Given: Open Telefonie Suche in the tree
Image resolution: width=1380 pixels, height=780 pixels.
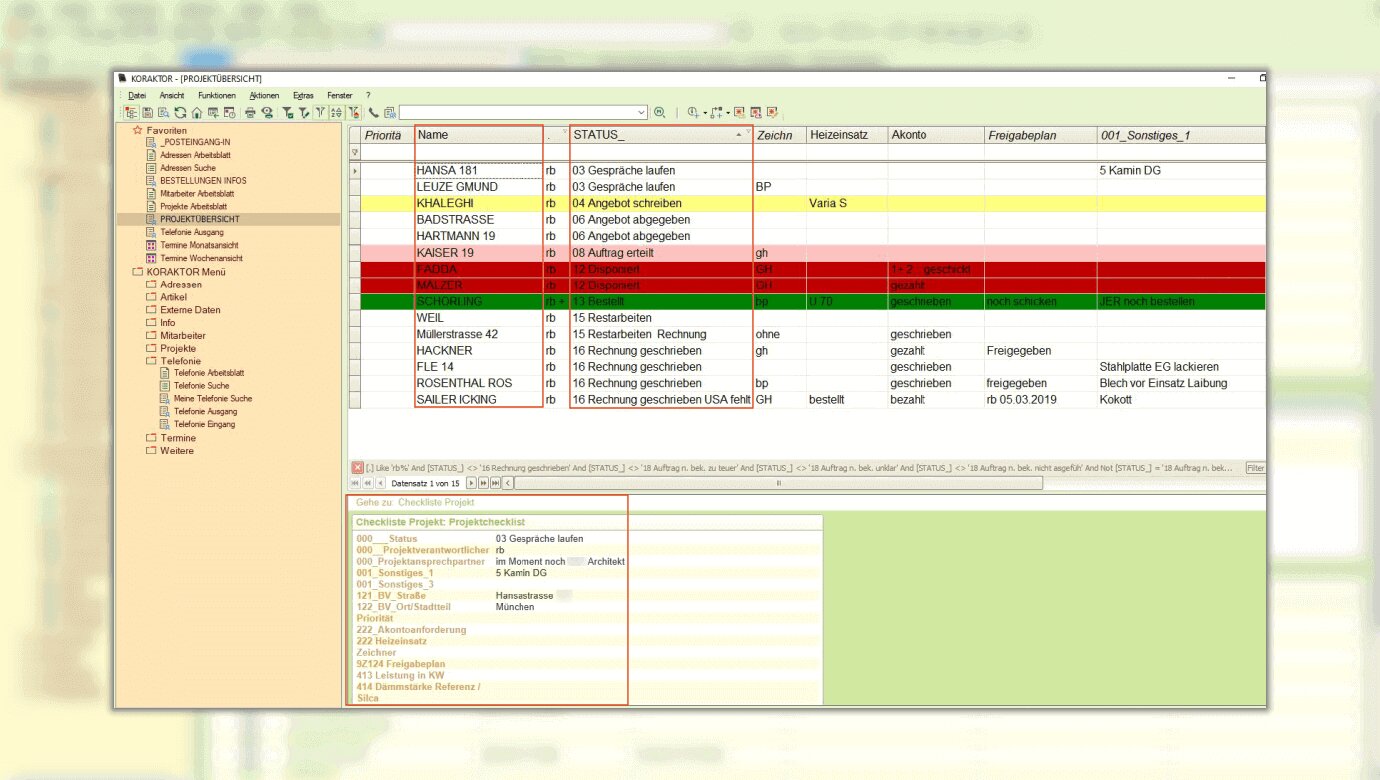Looking at the screenshot, I should (201, 386).
